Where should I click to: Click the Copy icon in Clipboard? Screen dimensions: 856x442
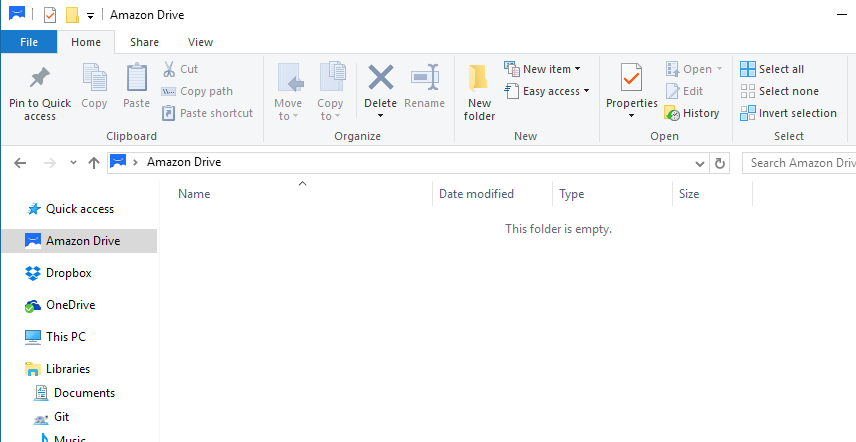94,77
